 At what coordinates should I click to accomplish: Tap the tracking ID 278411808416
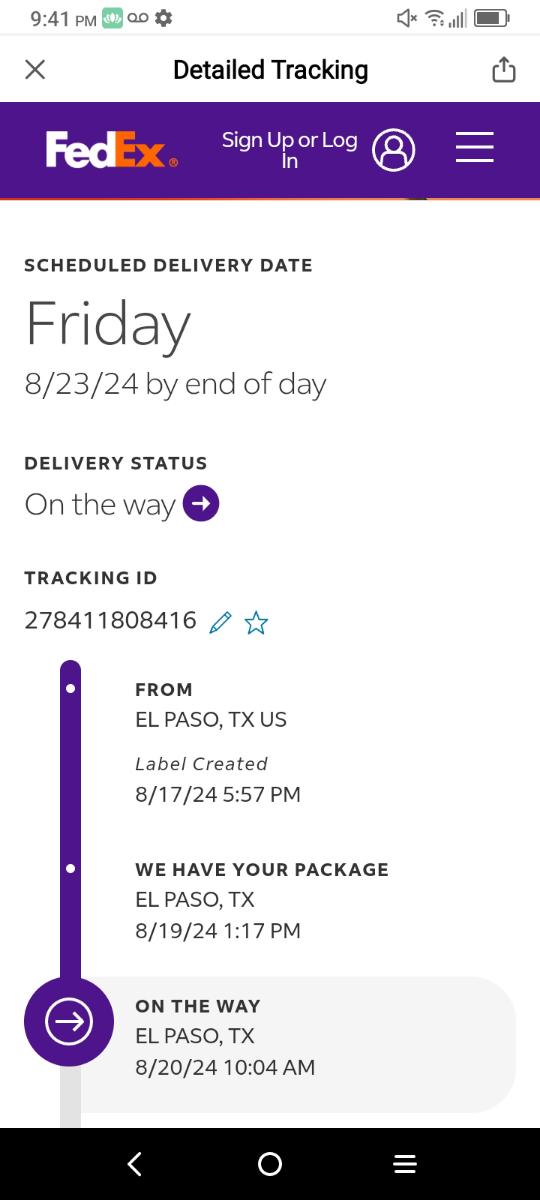pyautogui.click(x=110, y=620)
